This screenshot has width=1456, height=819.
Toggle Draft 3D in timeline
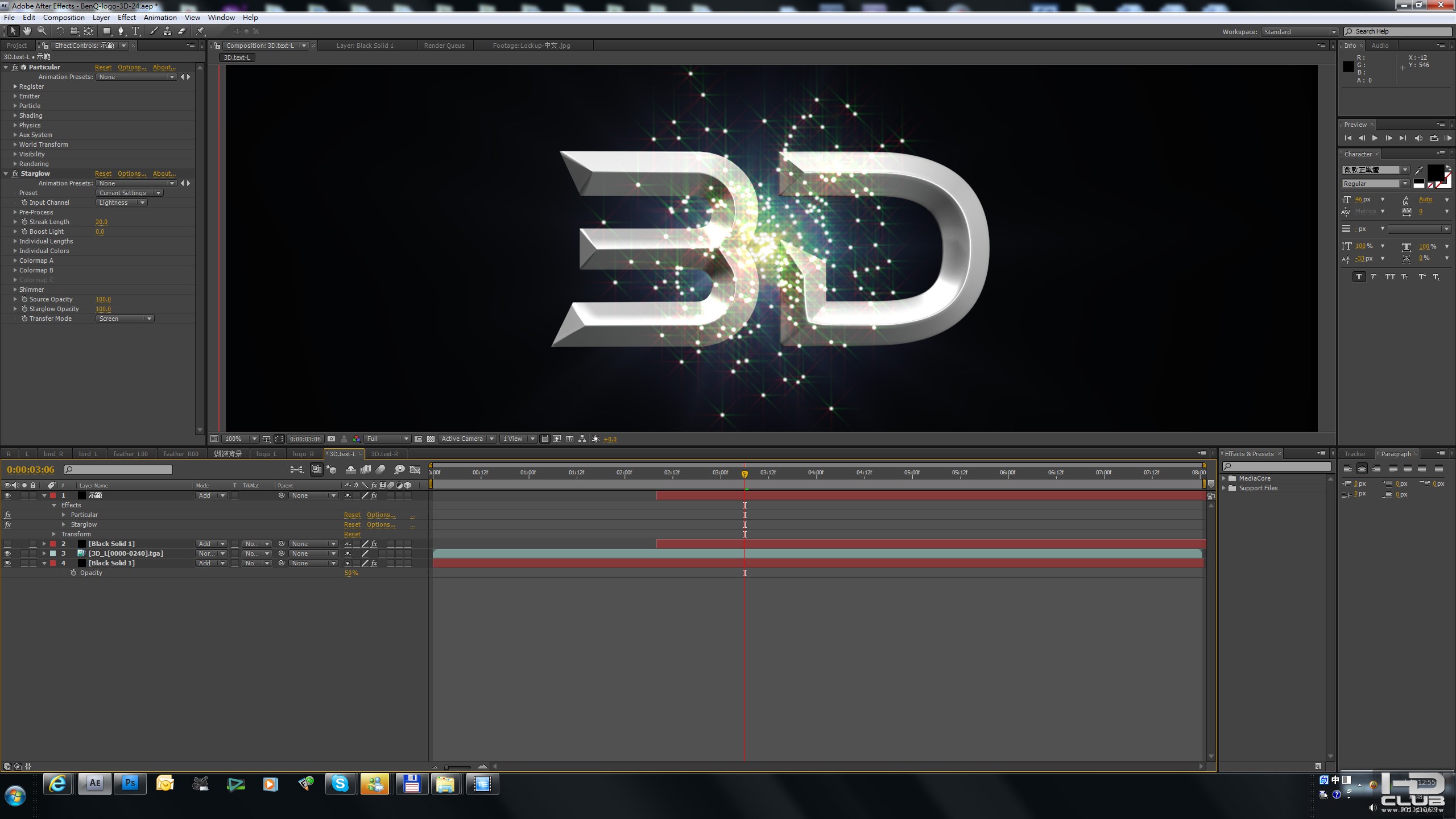(332, 469)
